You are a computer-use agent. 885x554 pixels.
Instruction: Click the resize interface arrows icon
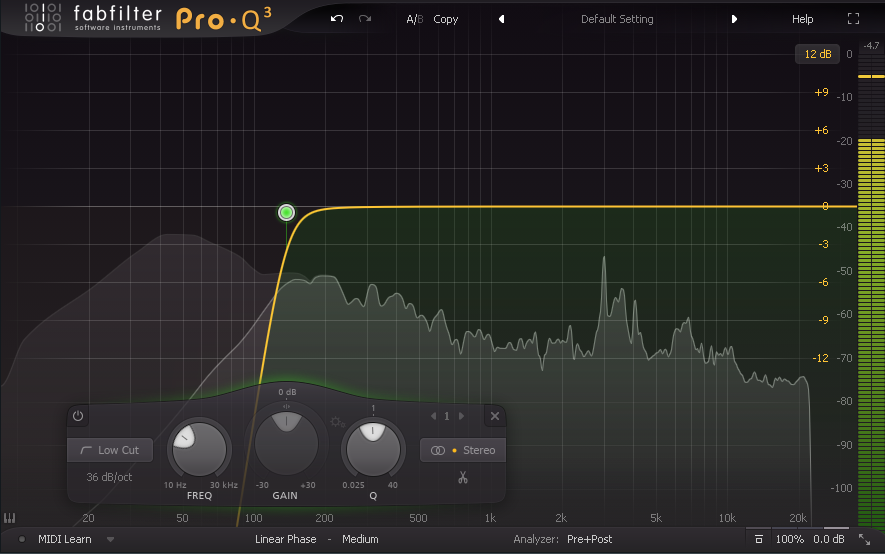(864, 539)
